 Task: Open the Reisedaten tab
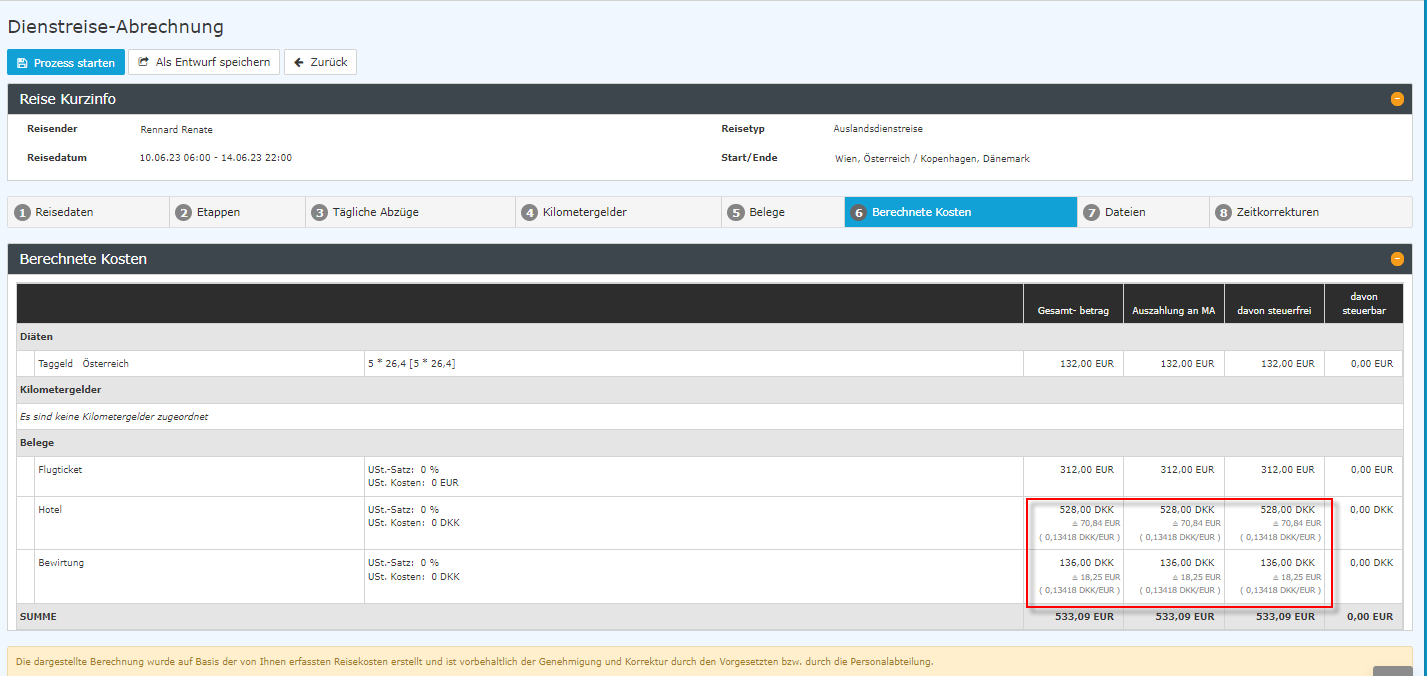tap(89, 212)
